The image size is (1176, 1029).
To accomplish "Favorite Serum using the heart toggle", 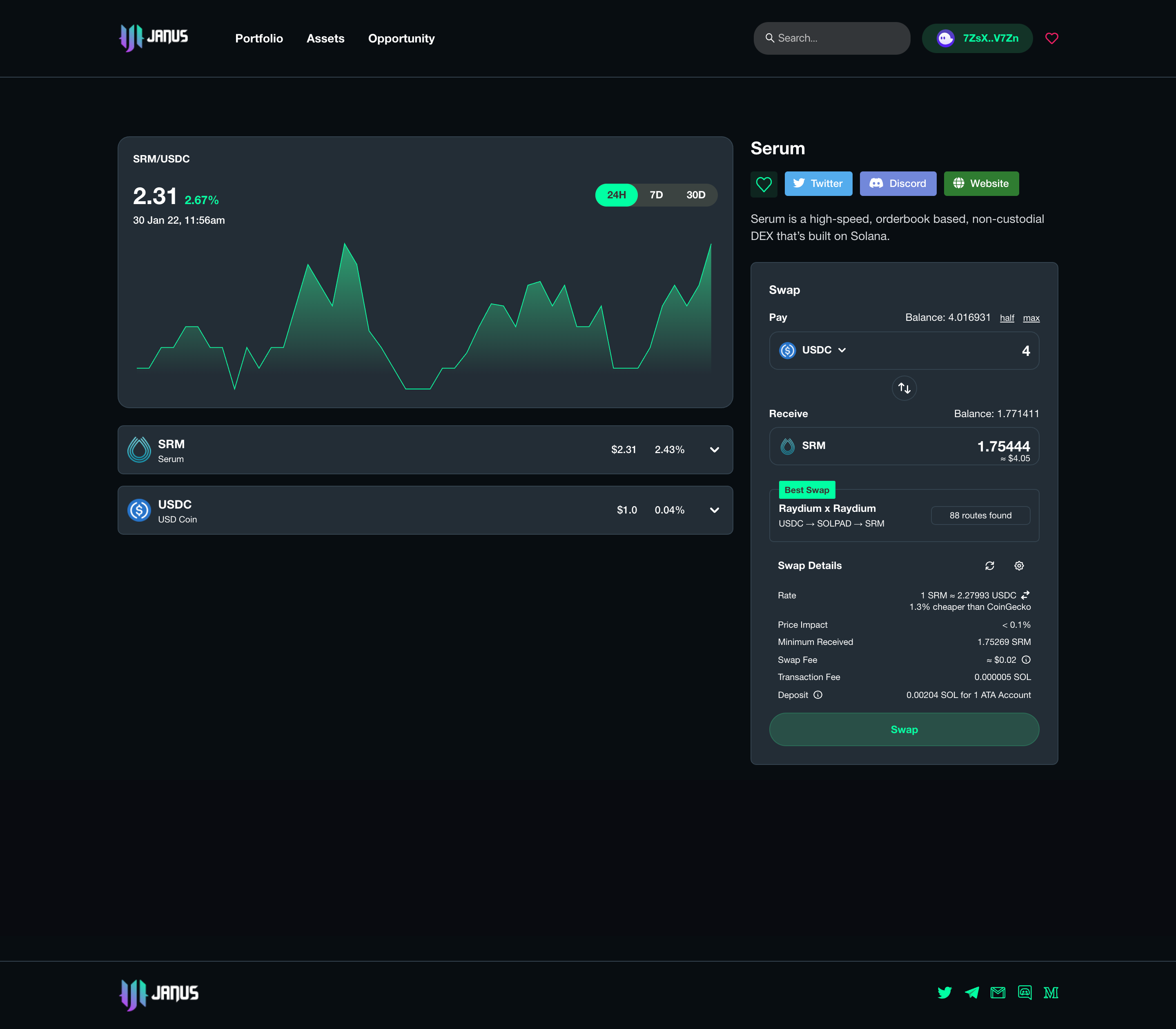I will [764, 184].
